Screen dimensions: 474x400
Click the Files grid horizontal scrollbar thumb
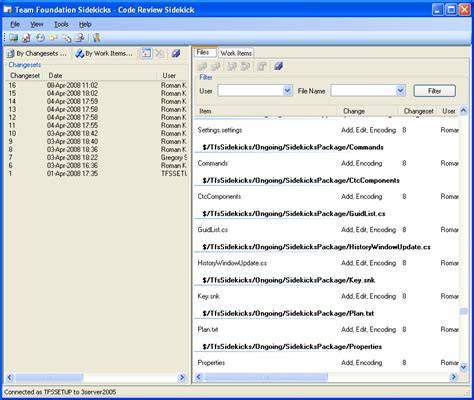coord(266,377)
